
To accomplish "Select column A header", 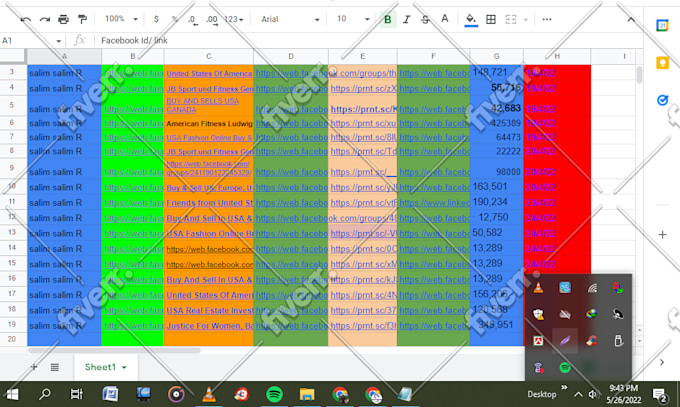I will (64, 56).
